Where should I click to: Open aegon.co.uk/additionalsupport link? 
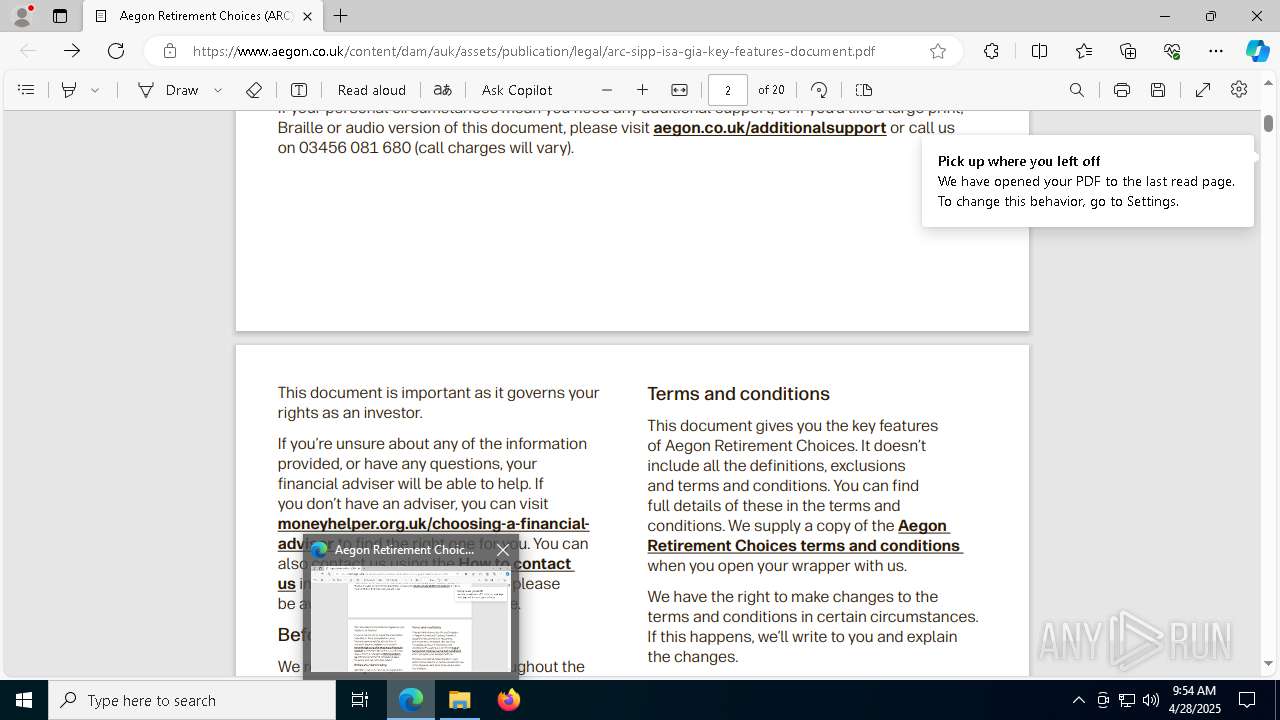pos(769,128)
